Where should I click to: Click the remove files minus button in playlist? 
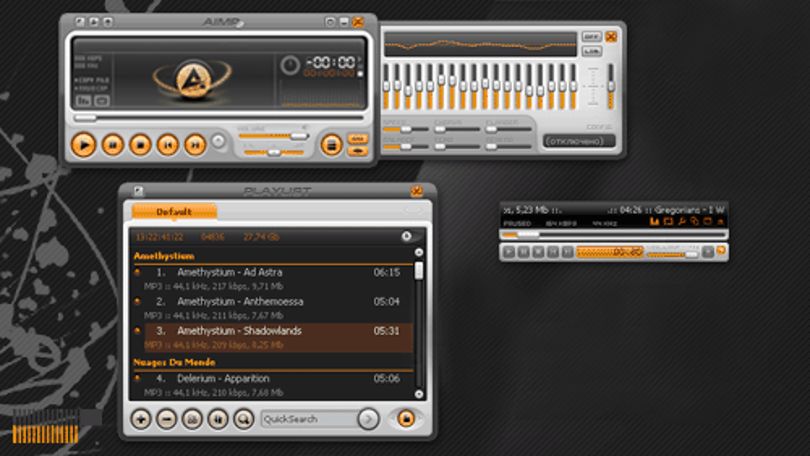(x=166, y=419)
